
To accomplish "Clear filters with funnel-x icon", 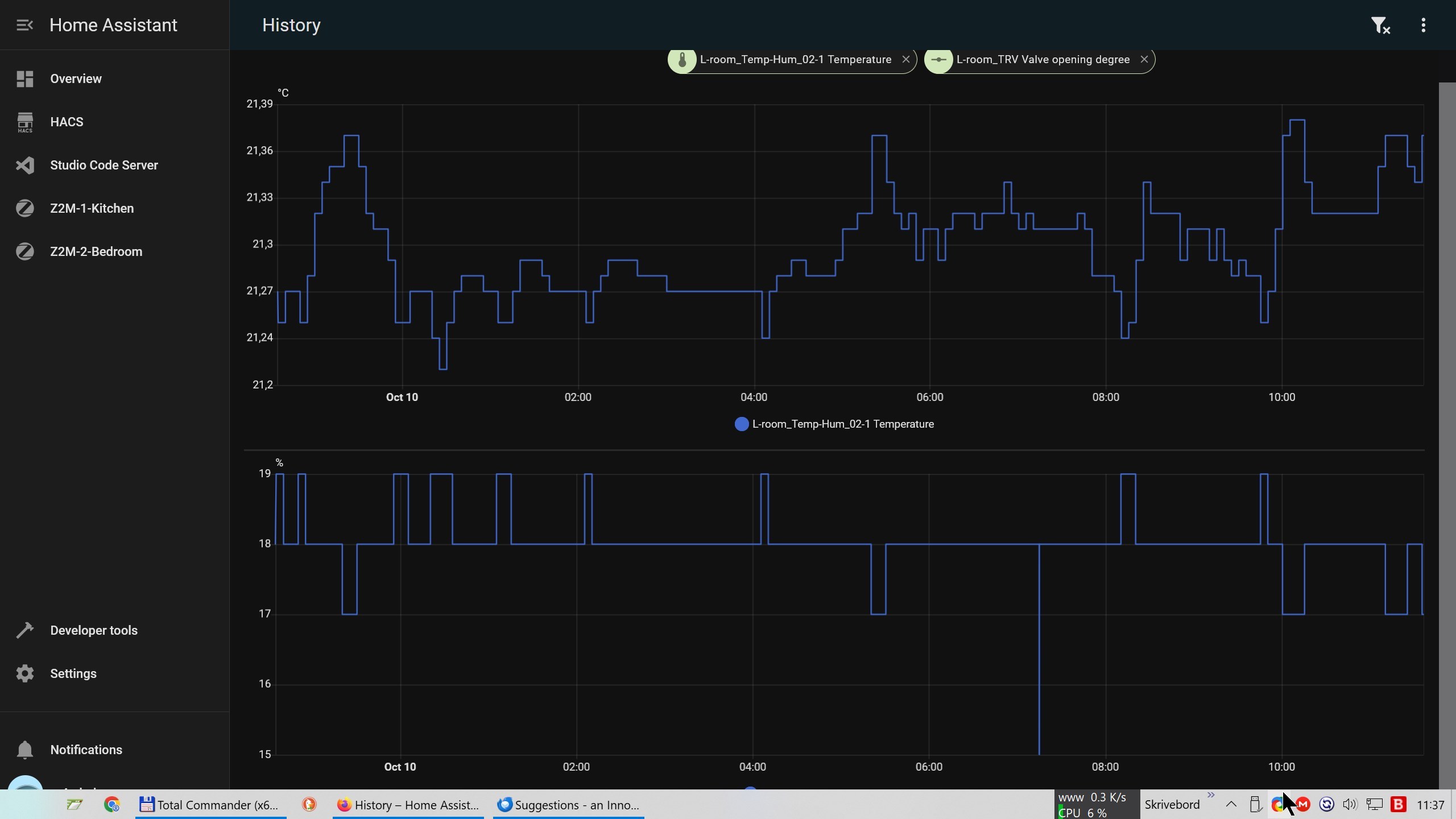I will pos(1380,25).
